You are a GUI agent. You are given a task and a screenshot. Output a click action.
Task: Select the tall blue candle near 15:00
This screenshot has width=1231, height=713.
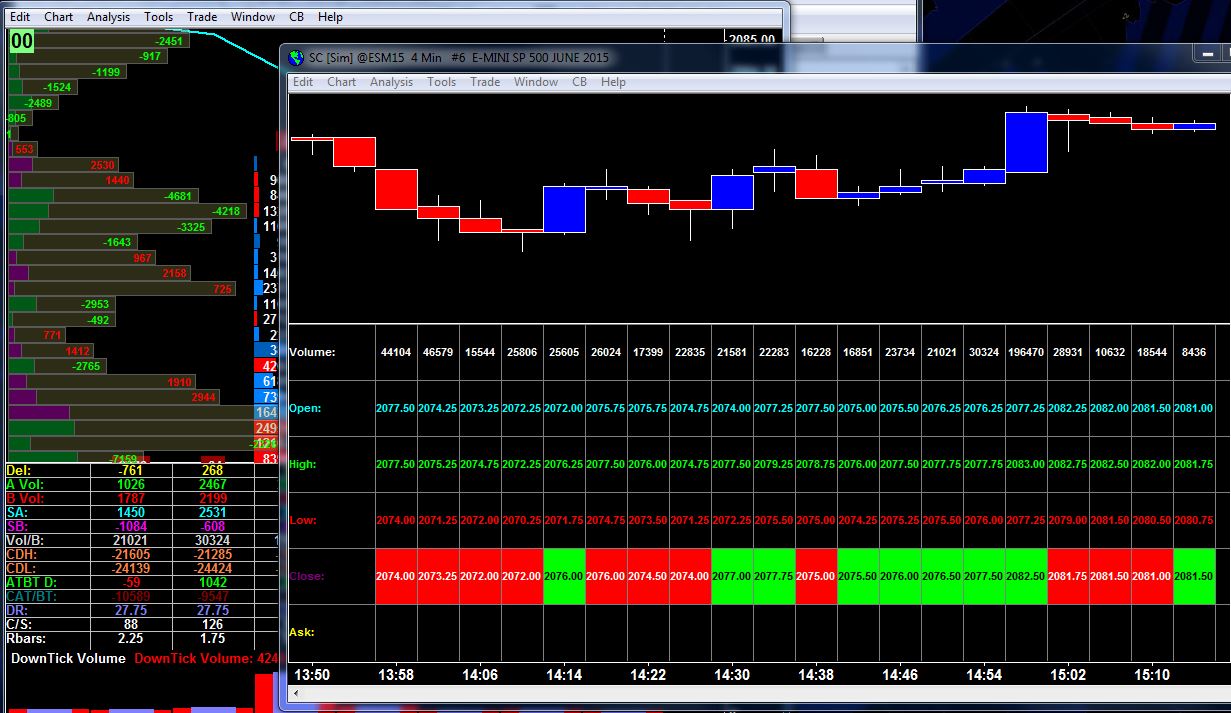(x=1026, y=142)
